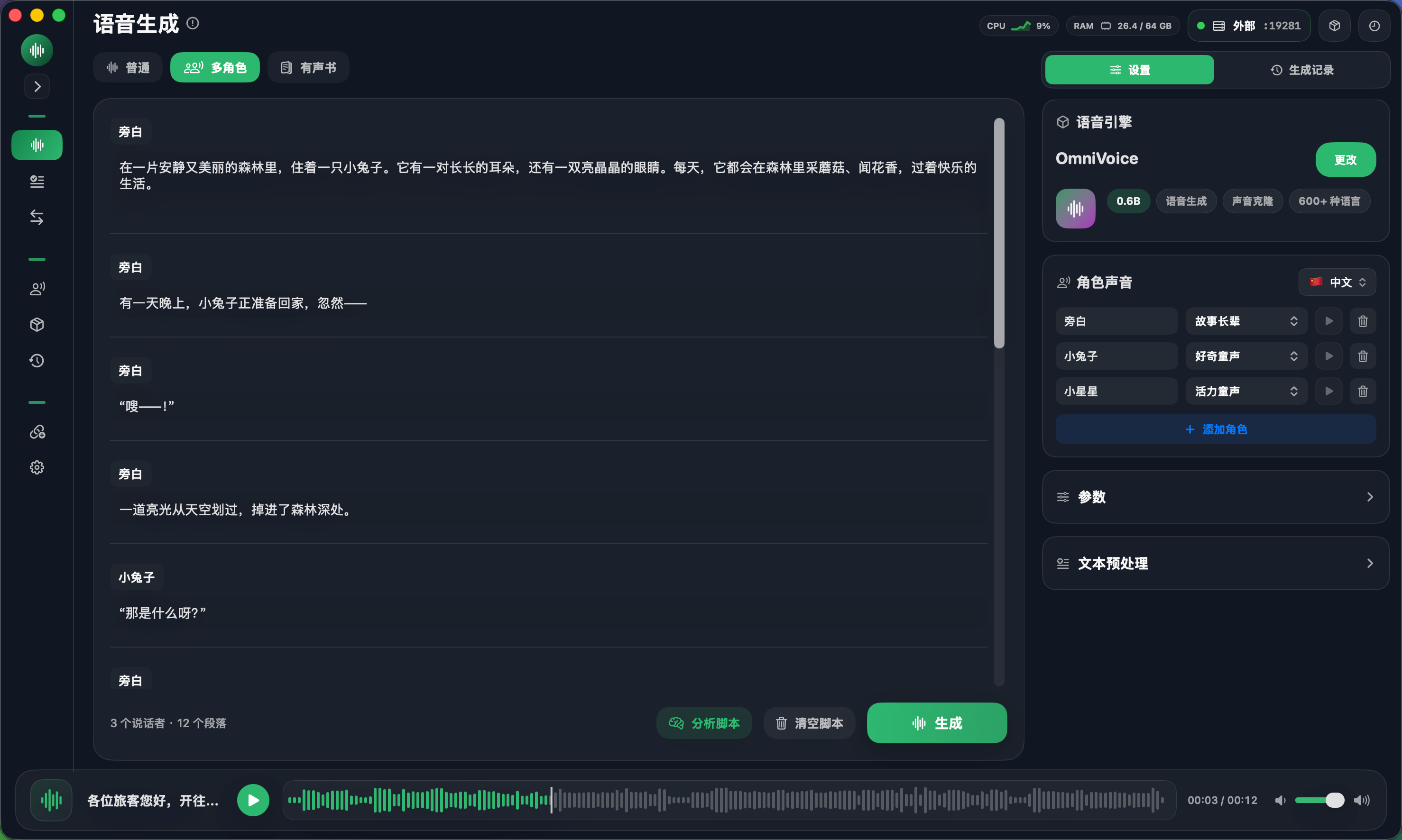Open the 中文 language dropdown
The image size is (1402, 840).
tap(1337, 283)
